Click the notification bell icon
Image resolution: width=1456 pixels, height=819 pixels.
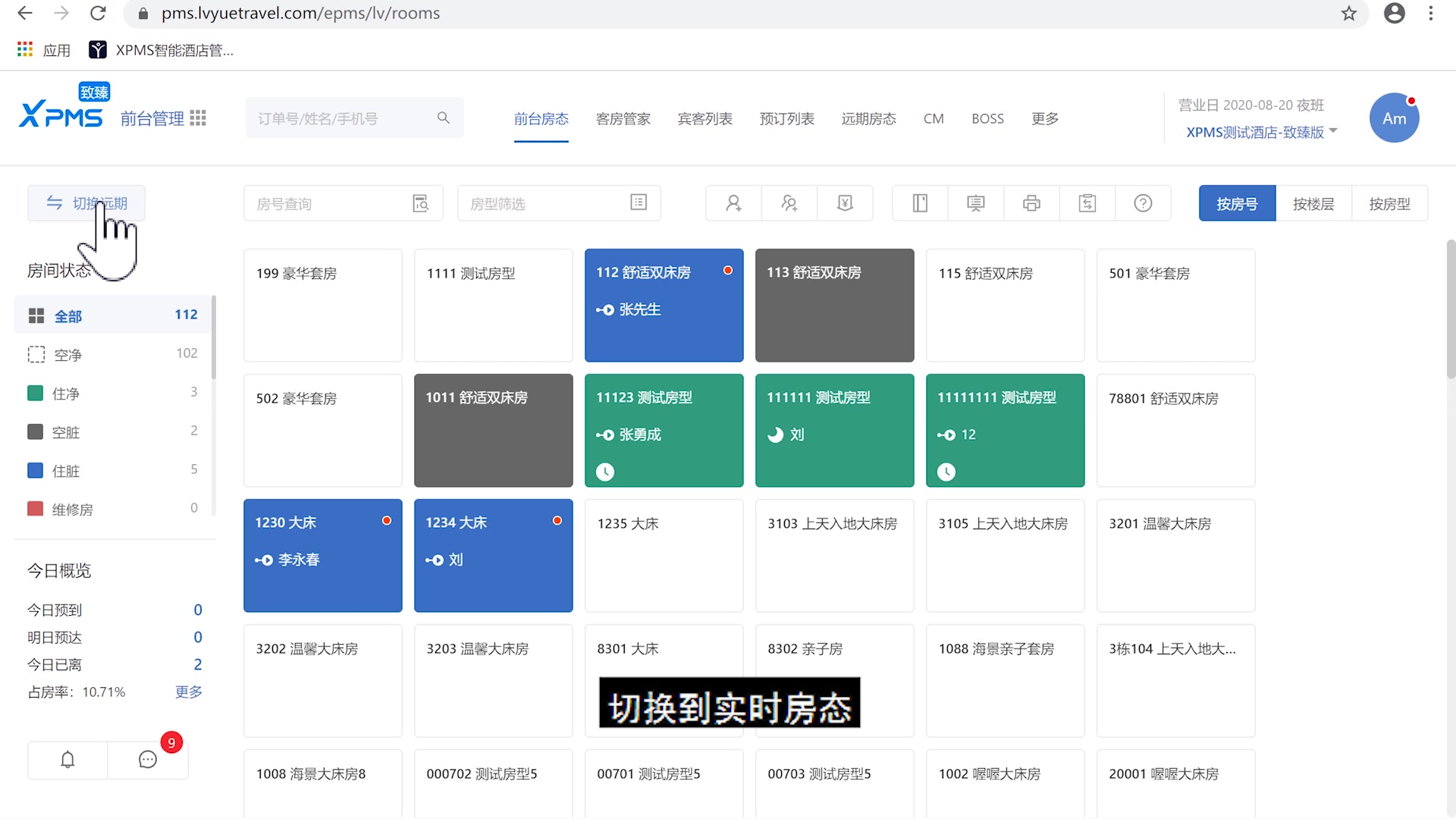67,760
